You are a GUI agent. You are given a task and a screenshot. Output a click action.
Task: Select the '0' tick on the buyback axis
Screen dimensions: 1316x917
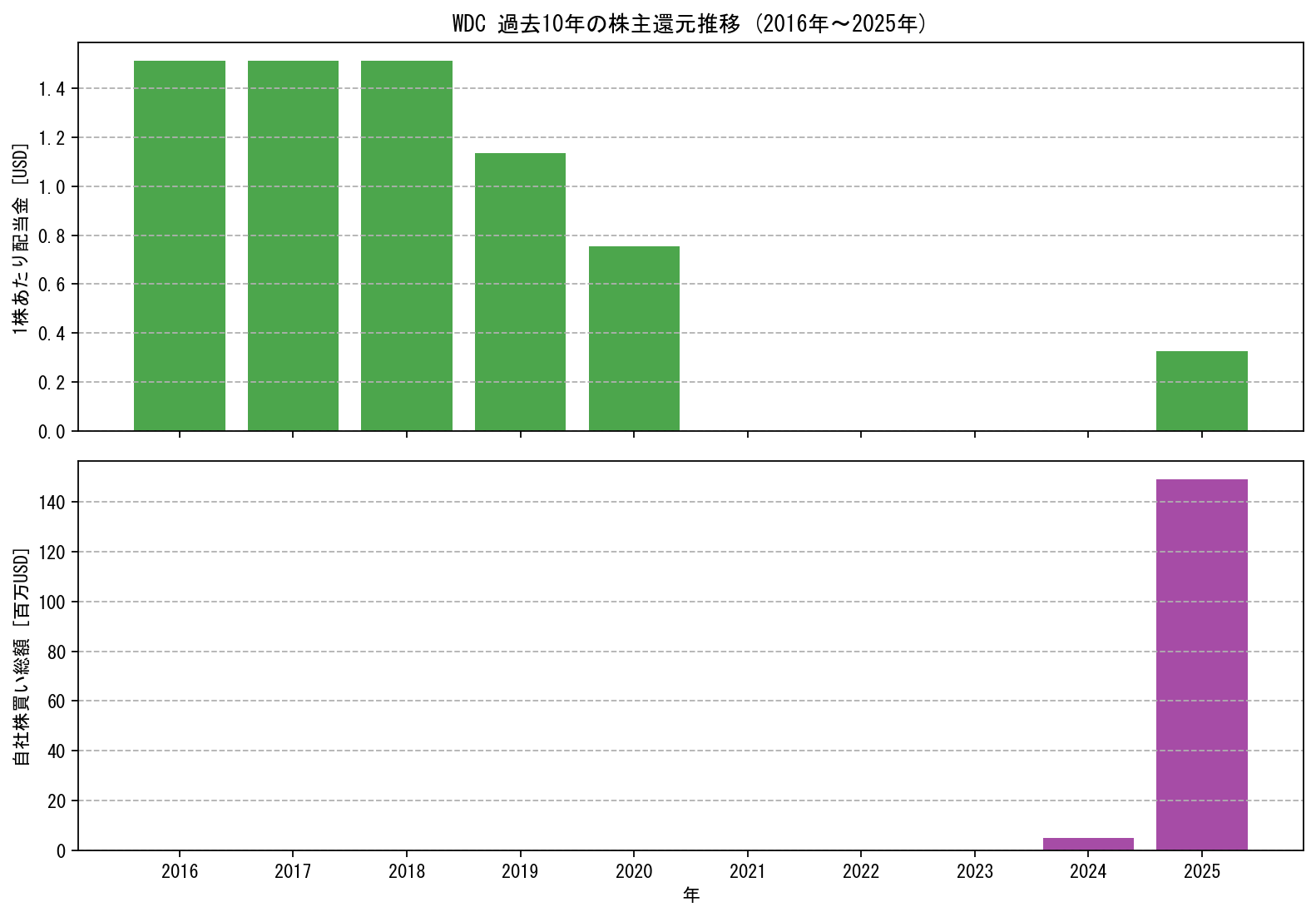[x=62, y=851]
